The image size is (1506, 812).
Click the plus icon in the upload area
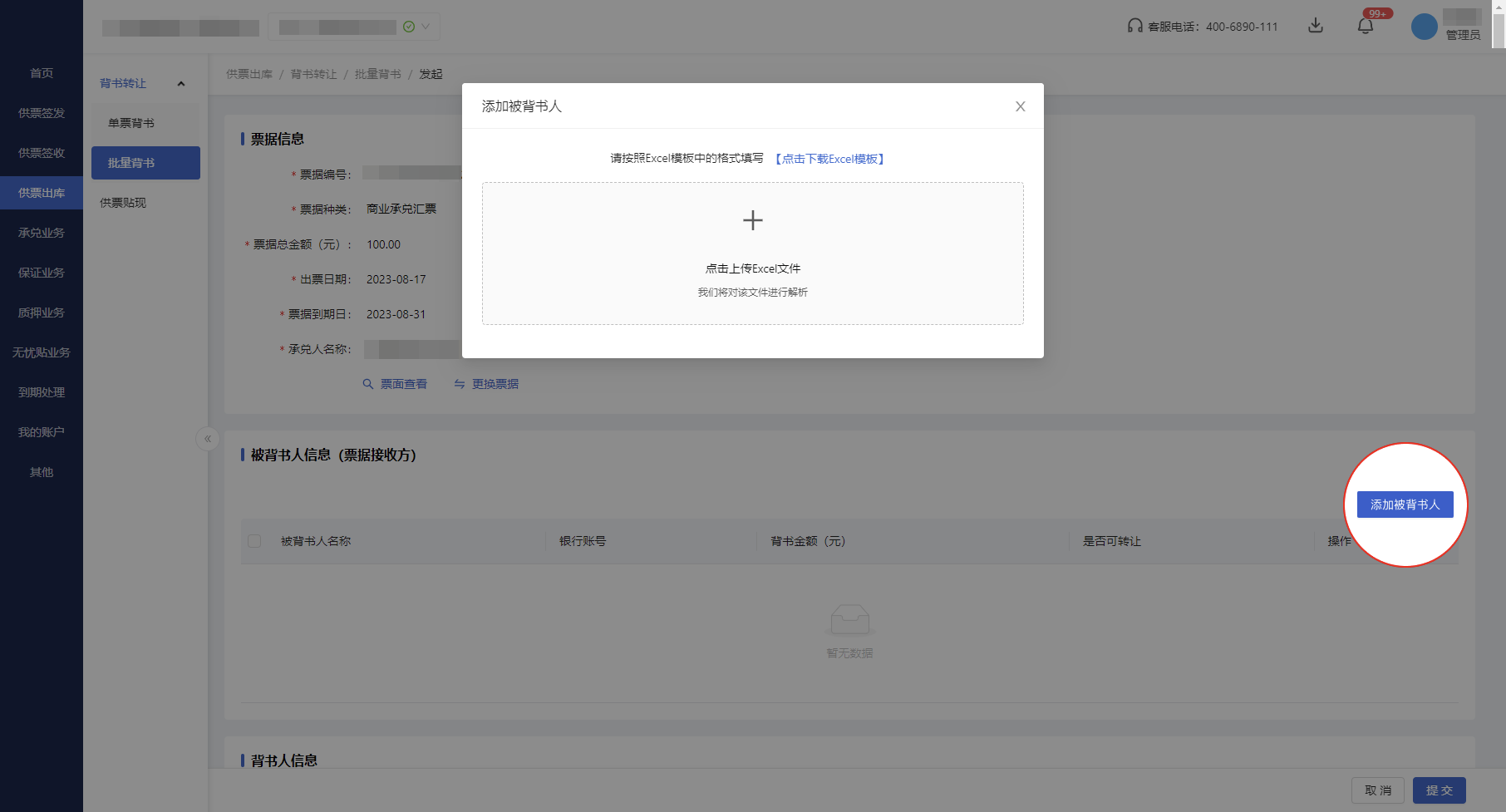(752, 219)
